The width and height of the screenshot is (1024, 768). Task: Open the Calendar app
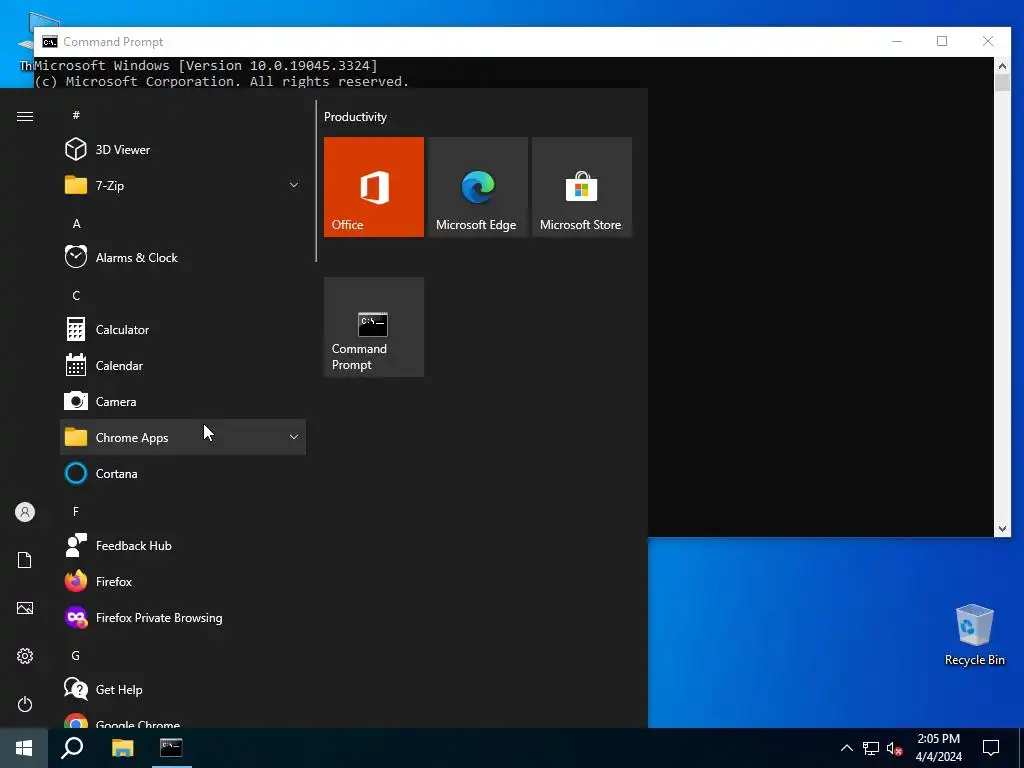coord(183,366)
